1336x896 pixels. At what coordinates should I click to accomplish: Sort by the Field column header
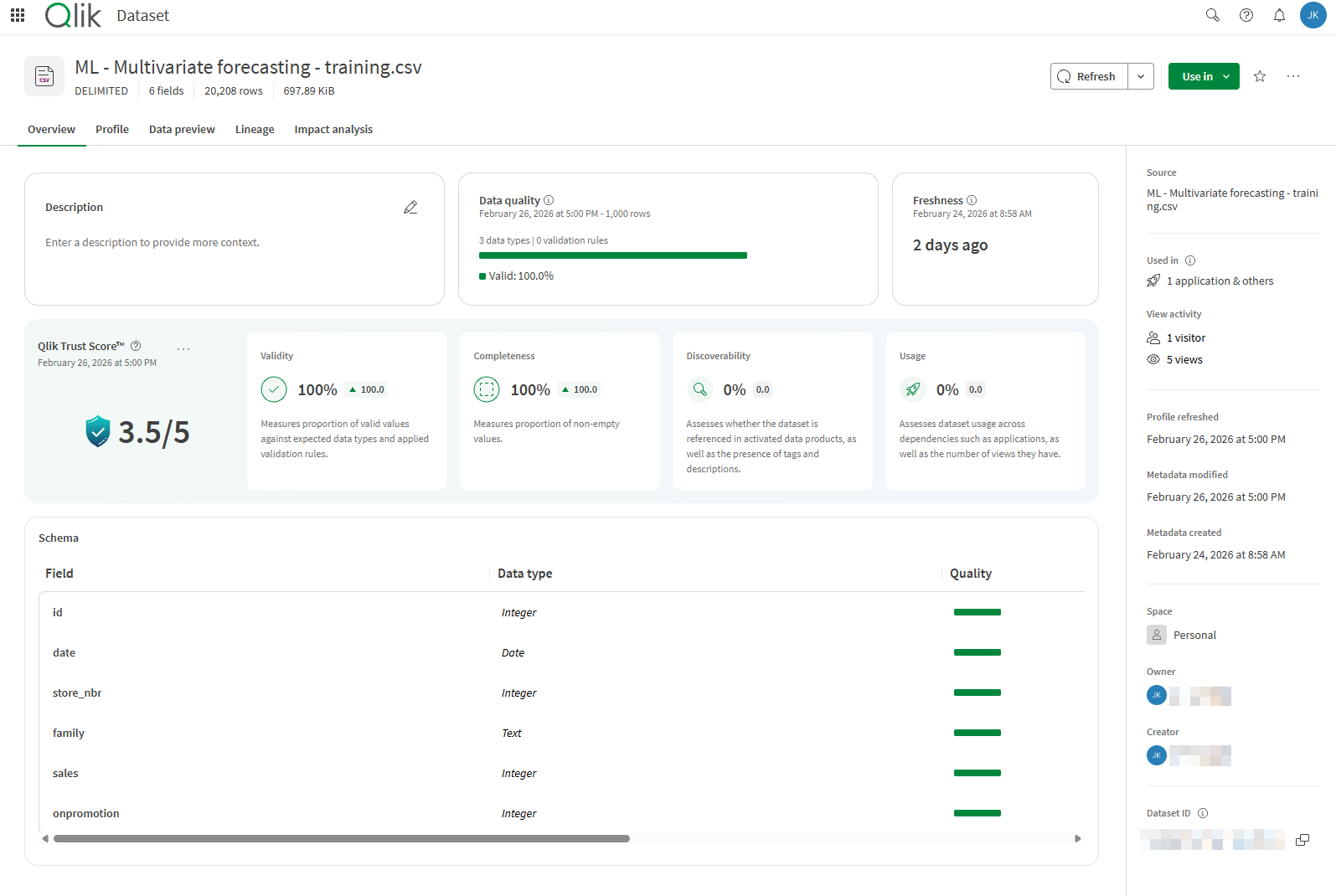59,574
